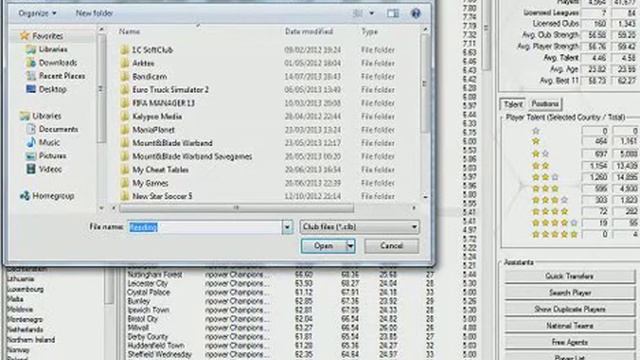Open the 1C SoftClub folder icon
The height and width of the screenshot is (360, 640).
[125, 50]
